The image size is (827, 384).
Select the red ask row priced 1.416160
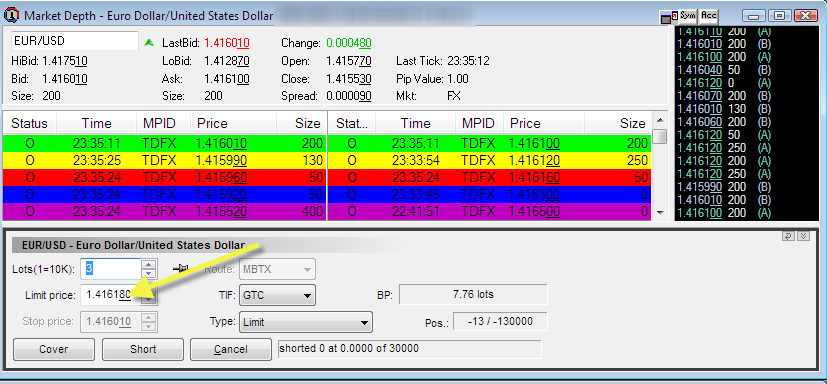coord(490,178)
